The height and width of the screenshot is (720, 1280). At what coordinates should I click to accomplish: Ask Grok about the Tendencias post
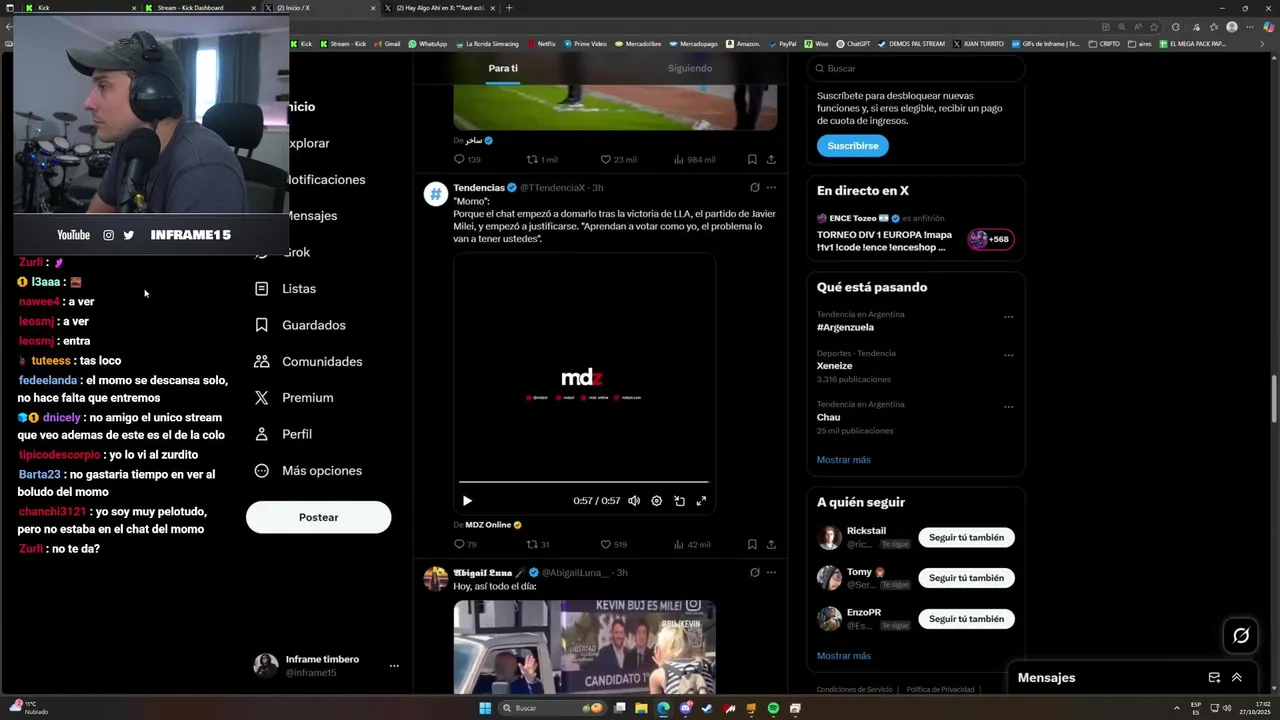pyautogui.click(x=755, y=187)
